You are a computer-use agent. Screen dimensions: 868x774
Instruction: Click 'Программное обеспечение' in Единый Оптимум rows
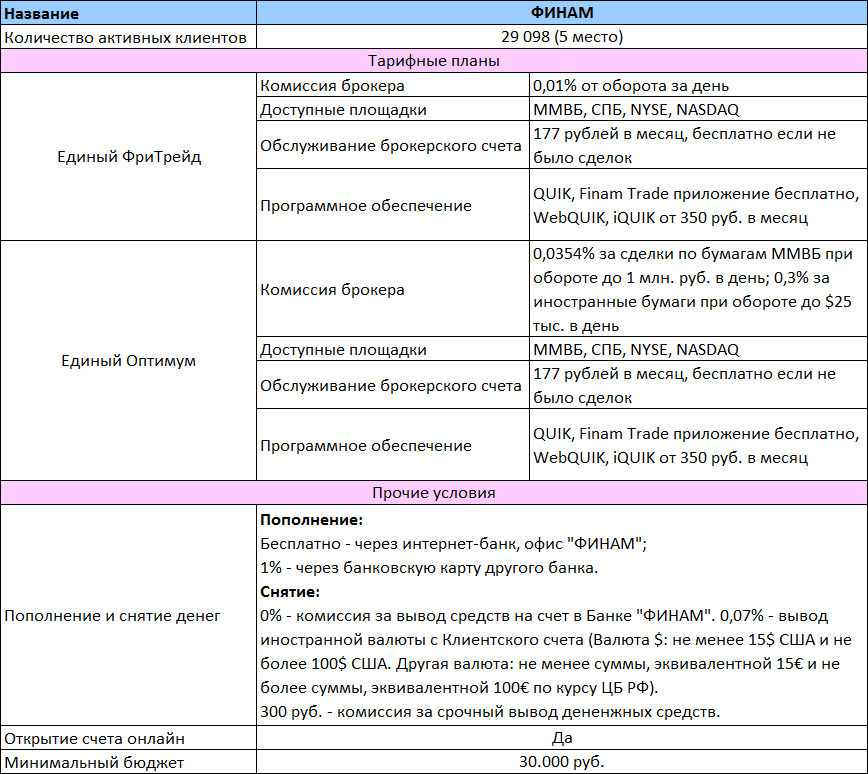[x=392, y=445]
